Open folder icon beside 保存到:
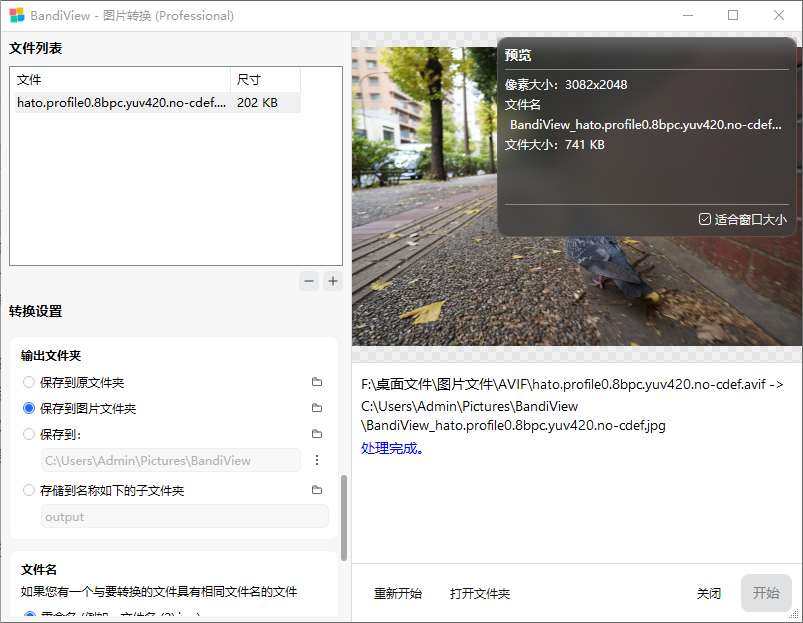Viewport: 803px width, 623px height. [x=317, y=434]
